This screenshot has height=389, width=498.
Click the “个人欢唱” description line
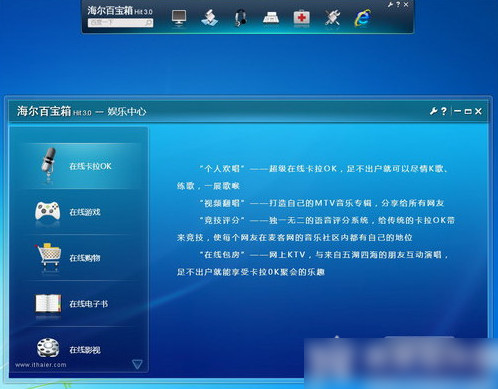click(323, 169)
